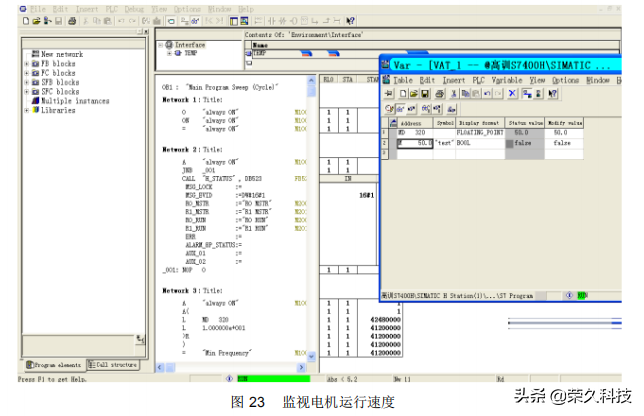The image size is (644, 416).
Task: Click the Print icon in Var window toolbar
Action: pyautogui.click(x=439, y=93)
